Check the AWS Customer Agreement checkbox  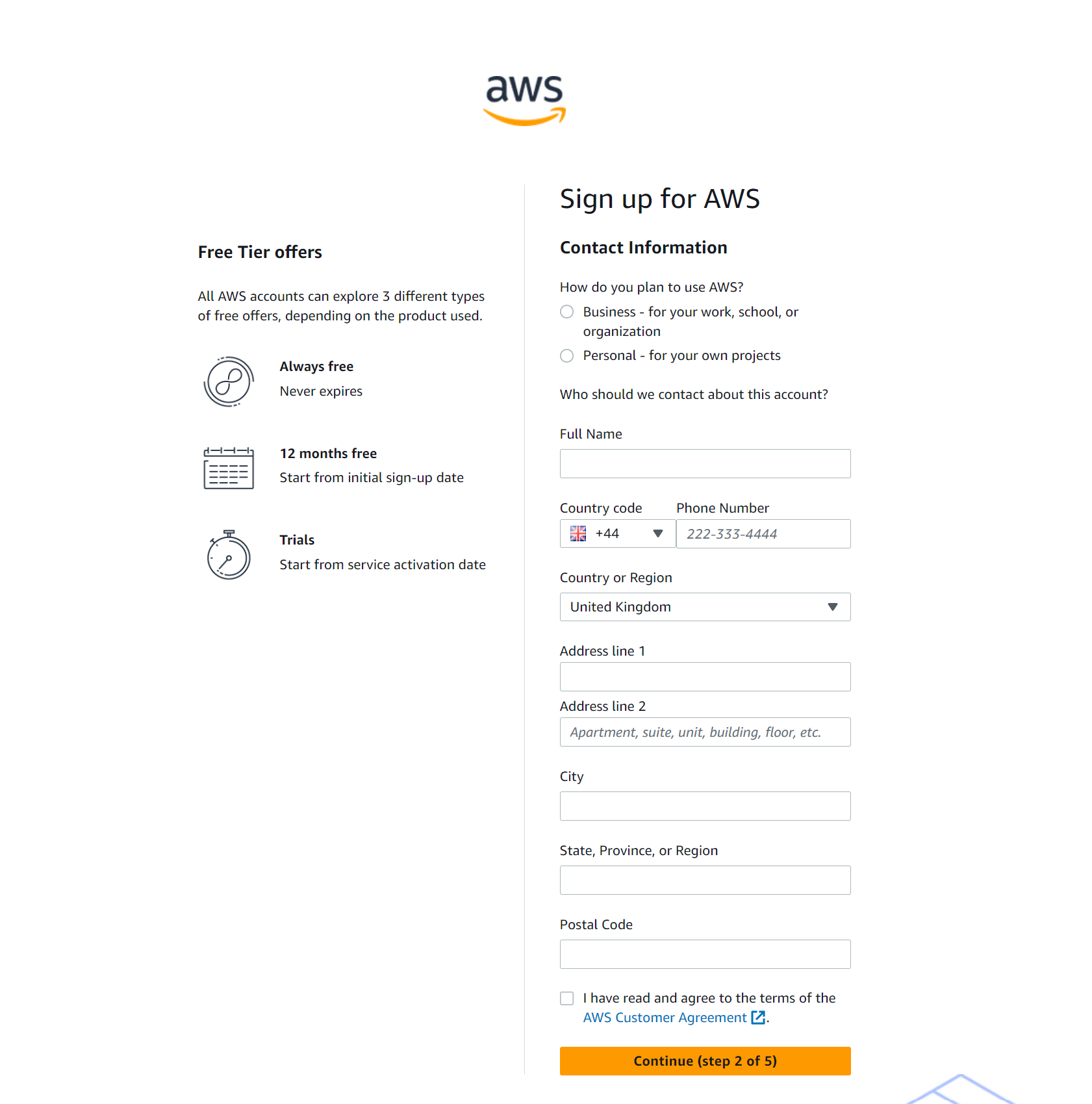point(567,998)
